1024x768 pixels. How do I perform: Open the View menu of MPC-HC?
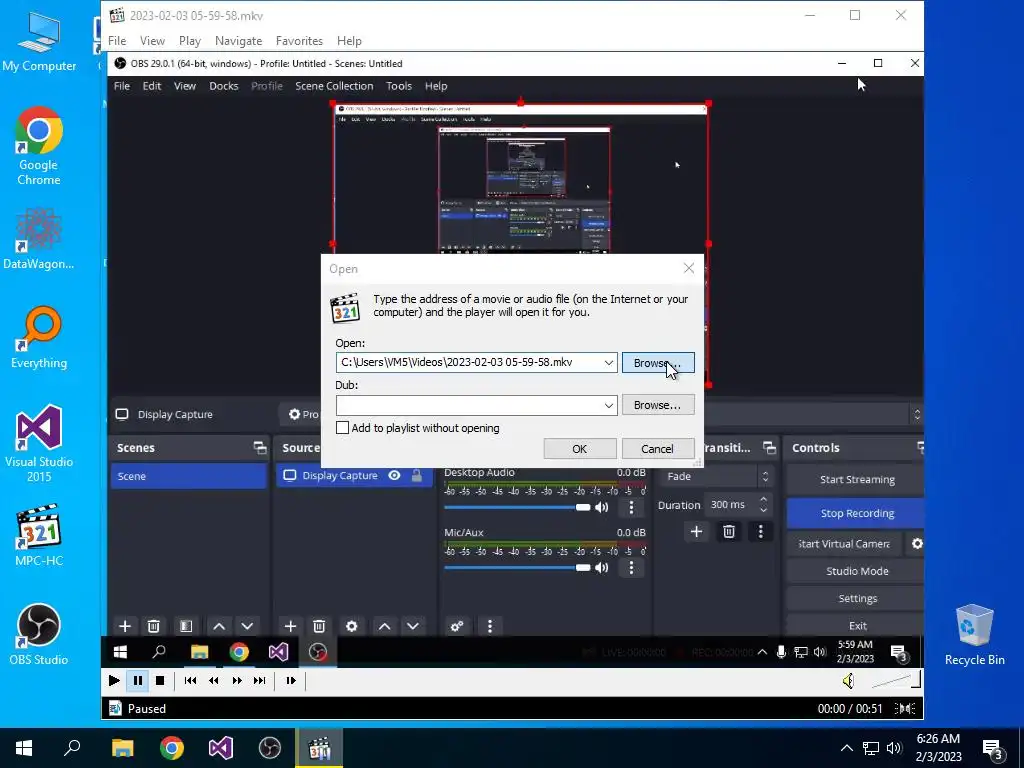click(x=152, y=40)
